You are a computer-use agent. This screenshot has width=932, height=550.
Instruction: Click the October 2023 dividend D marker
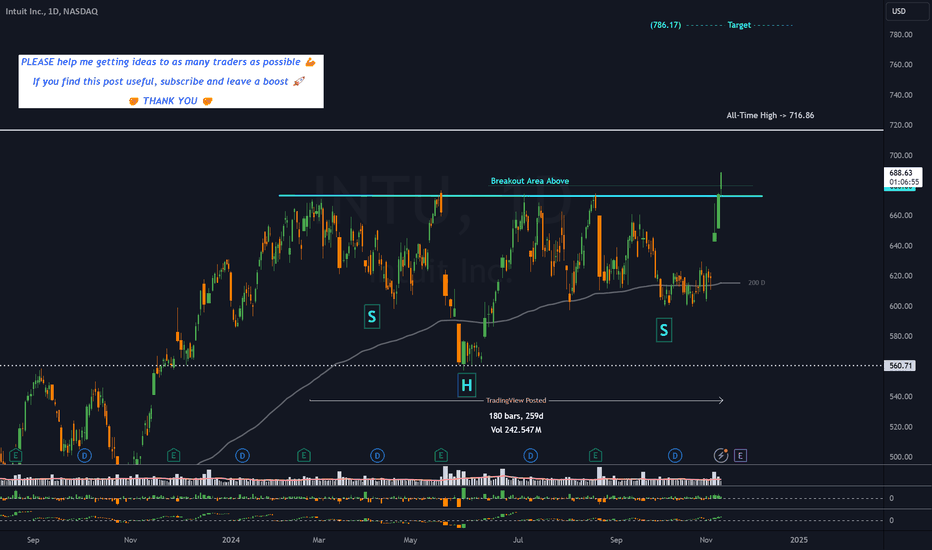84,456
